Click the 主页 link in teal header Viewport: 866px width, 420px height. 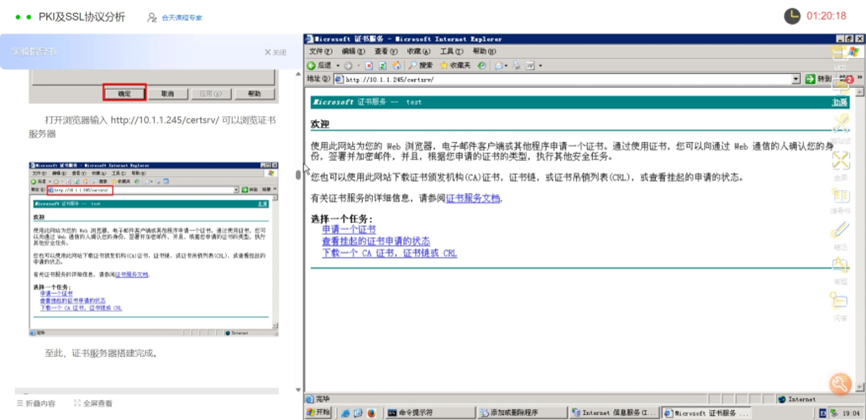[840, 102]
